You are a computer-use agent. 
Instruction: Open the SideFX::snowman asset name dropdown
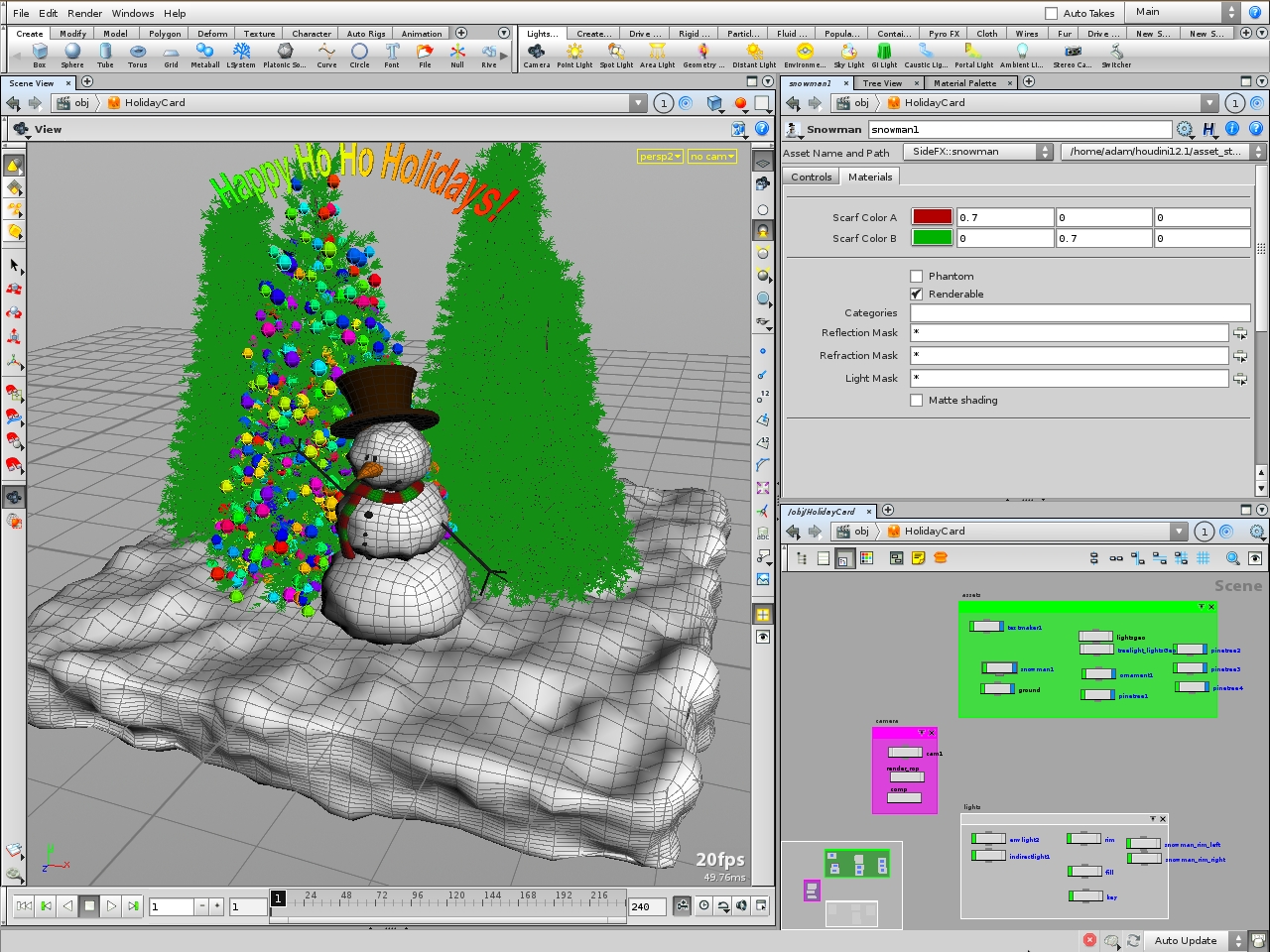click(977, 152)
